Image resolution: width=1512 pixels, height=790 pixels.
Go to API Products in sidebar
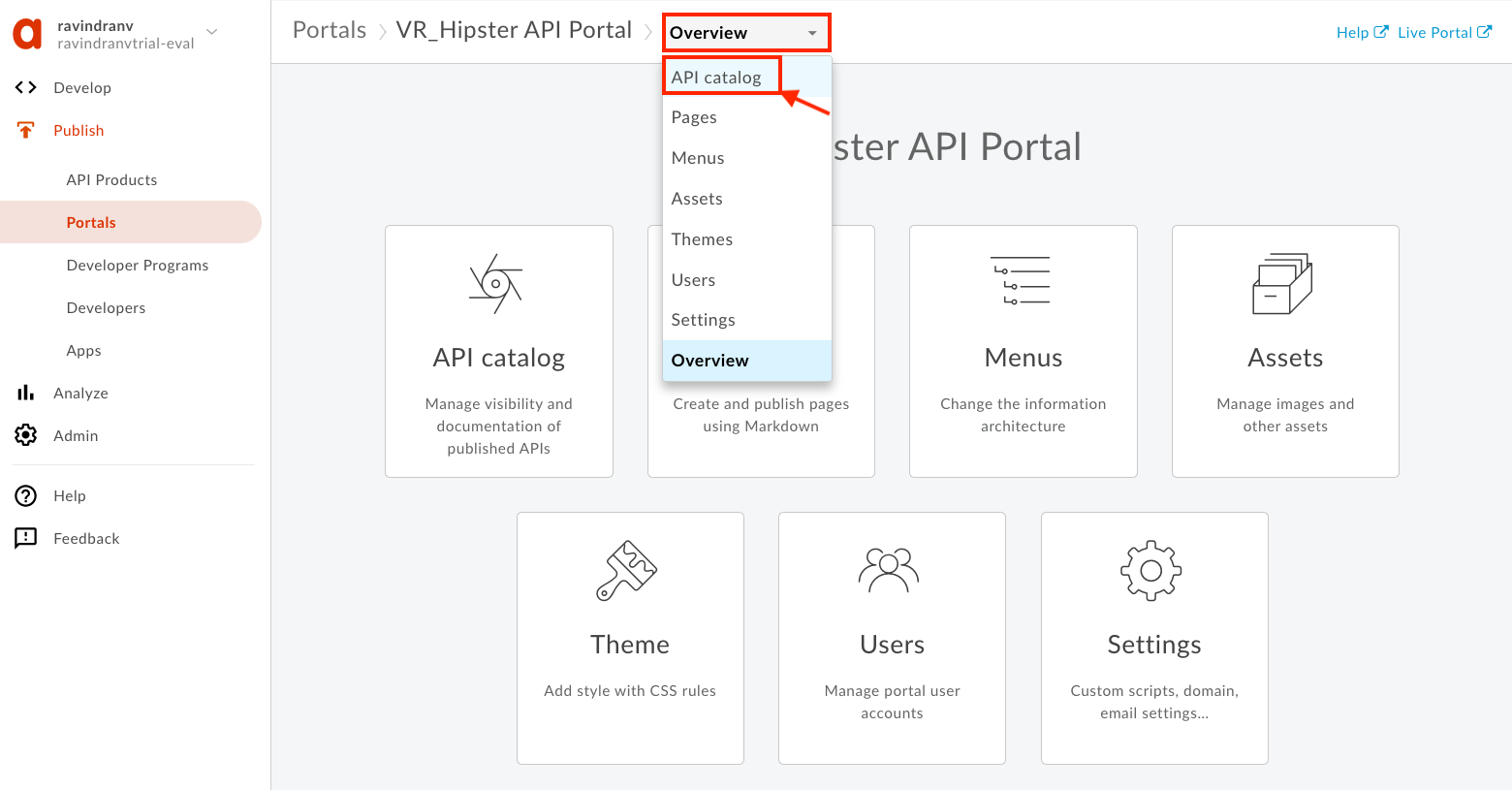click(111, 179)
